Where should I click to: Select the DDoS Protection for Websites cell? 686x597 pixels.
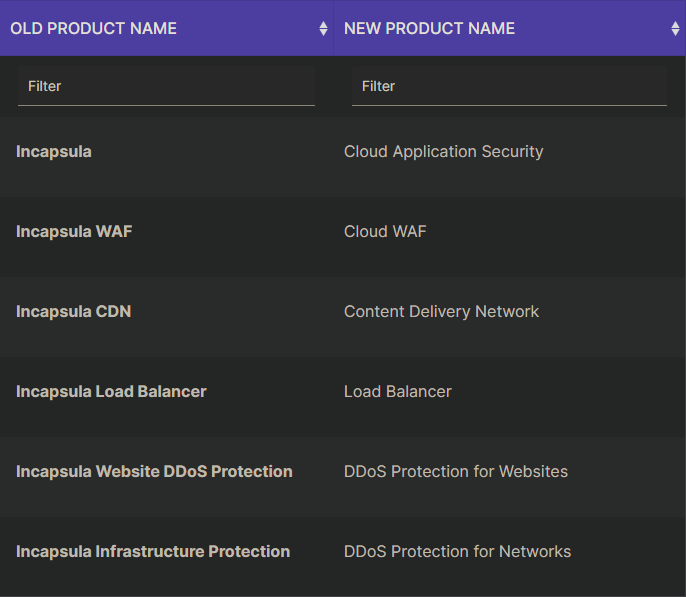click(x=455, y=472)
